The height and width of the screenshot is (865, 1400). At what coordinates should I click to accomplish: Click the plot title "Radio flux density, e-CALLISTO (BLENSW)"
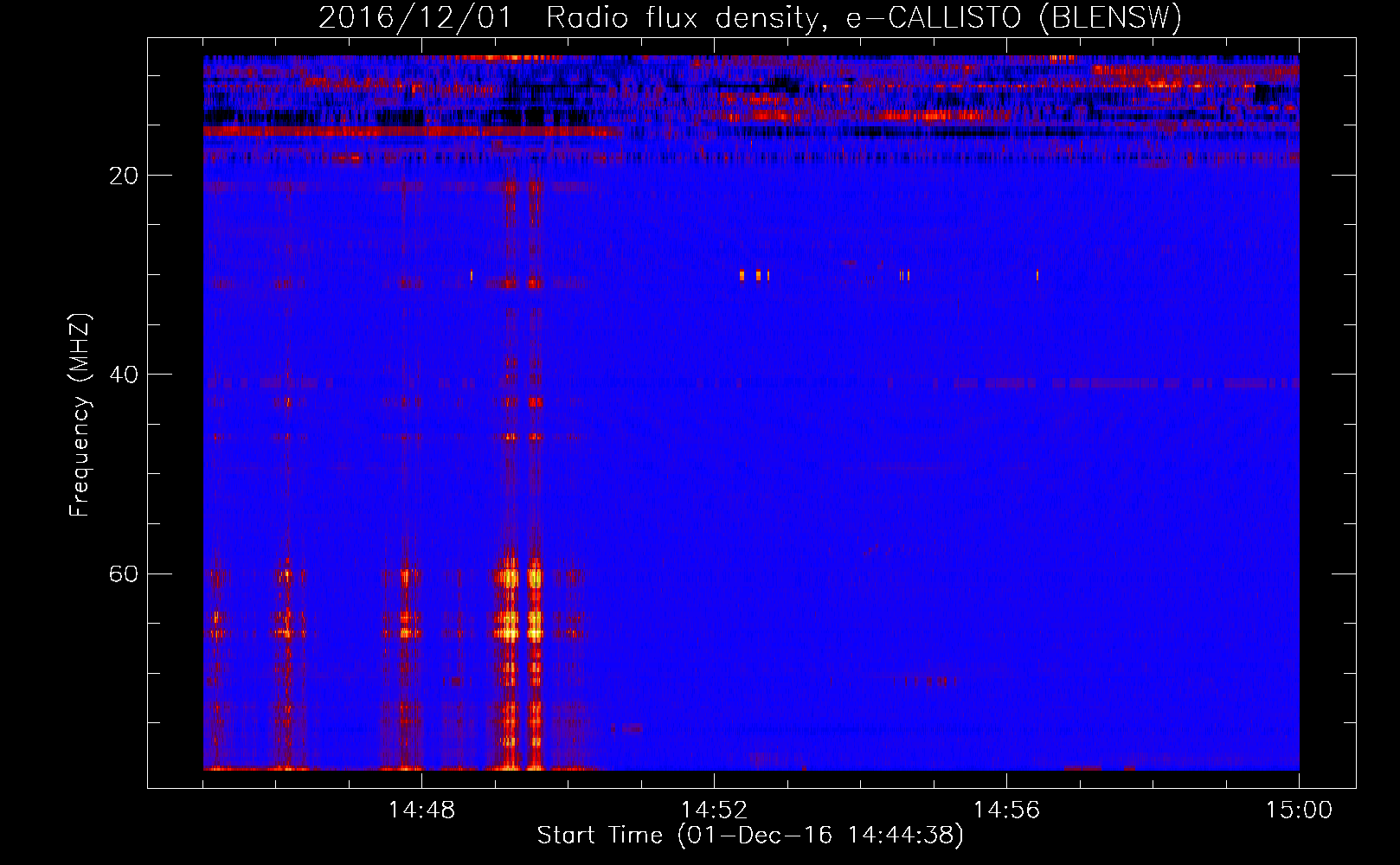[864, 18]
